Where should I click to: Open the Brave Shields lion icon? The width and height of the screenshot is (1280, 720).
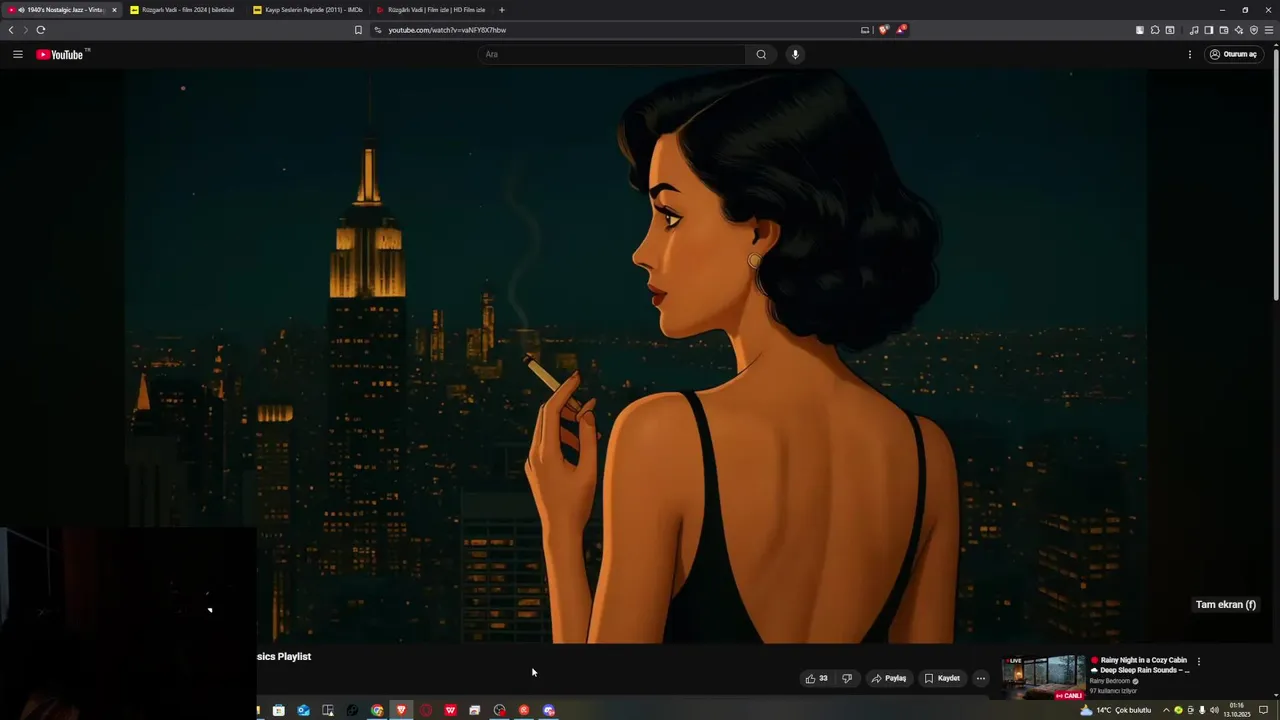883,30
